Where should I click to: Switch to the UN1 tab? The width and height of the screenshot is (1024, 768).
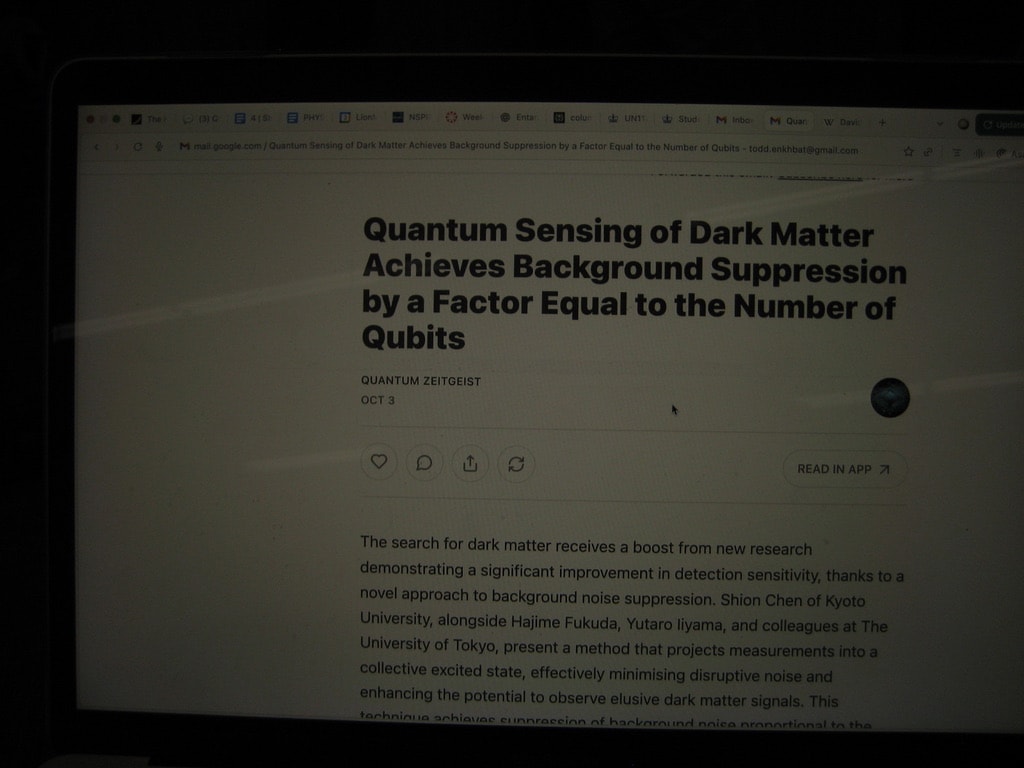tap(626, 119)
